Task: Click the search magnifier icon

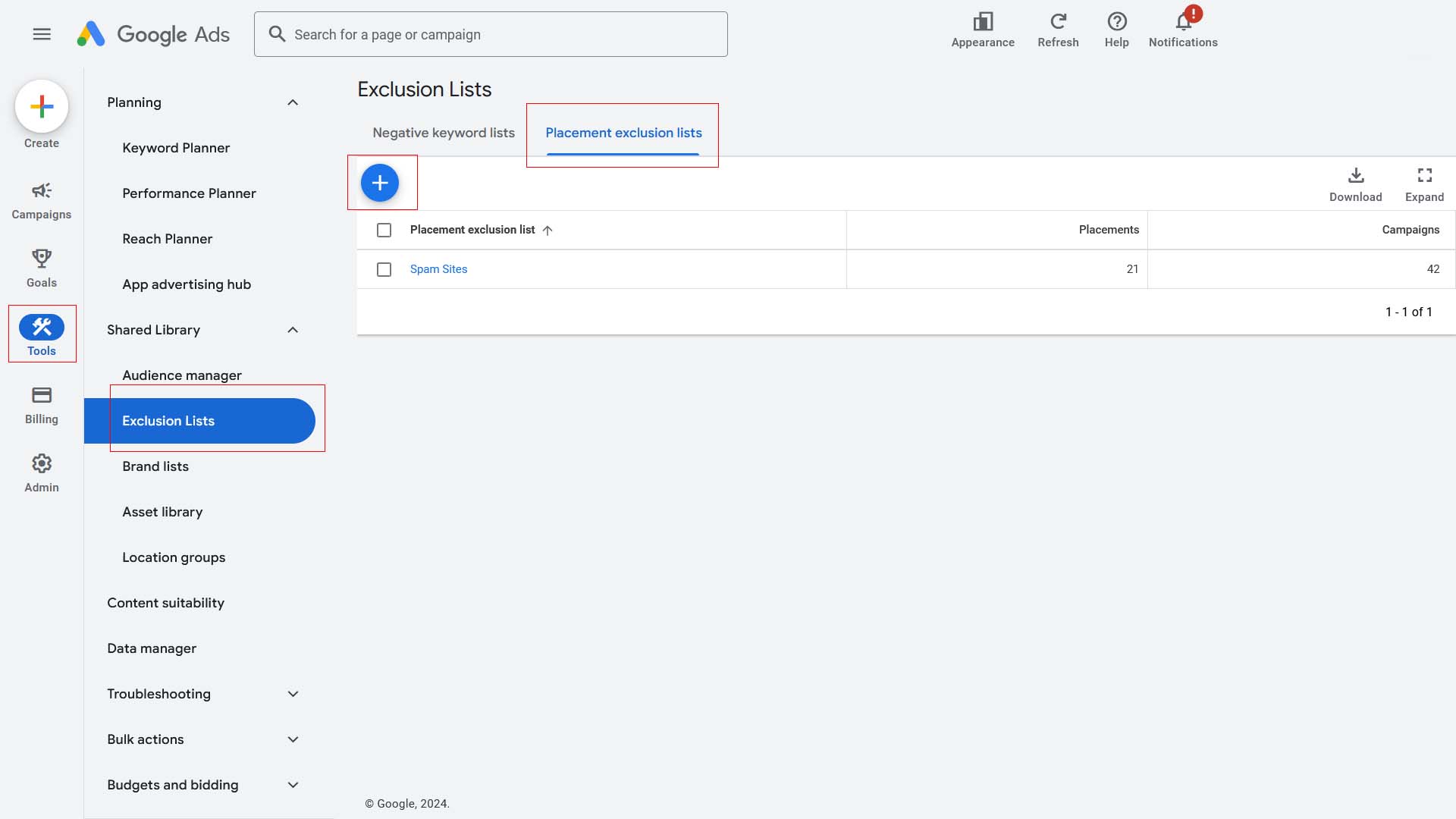Action: tap(277, 34)
